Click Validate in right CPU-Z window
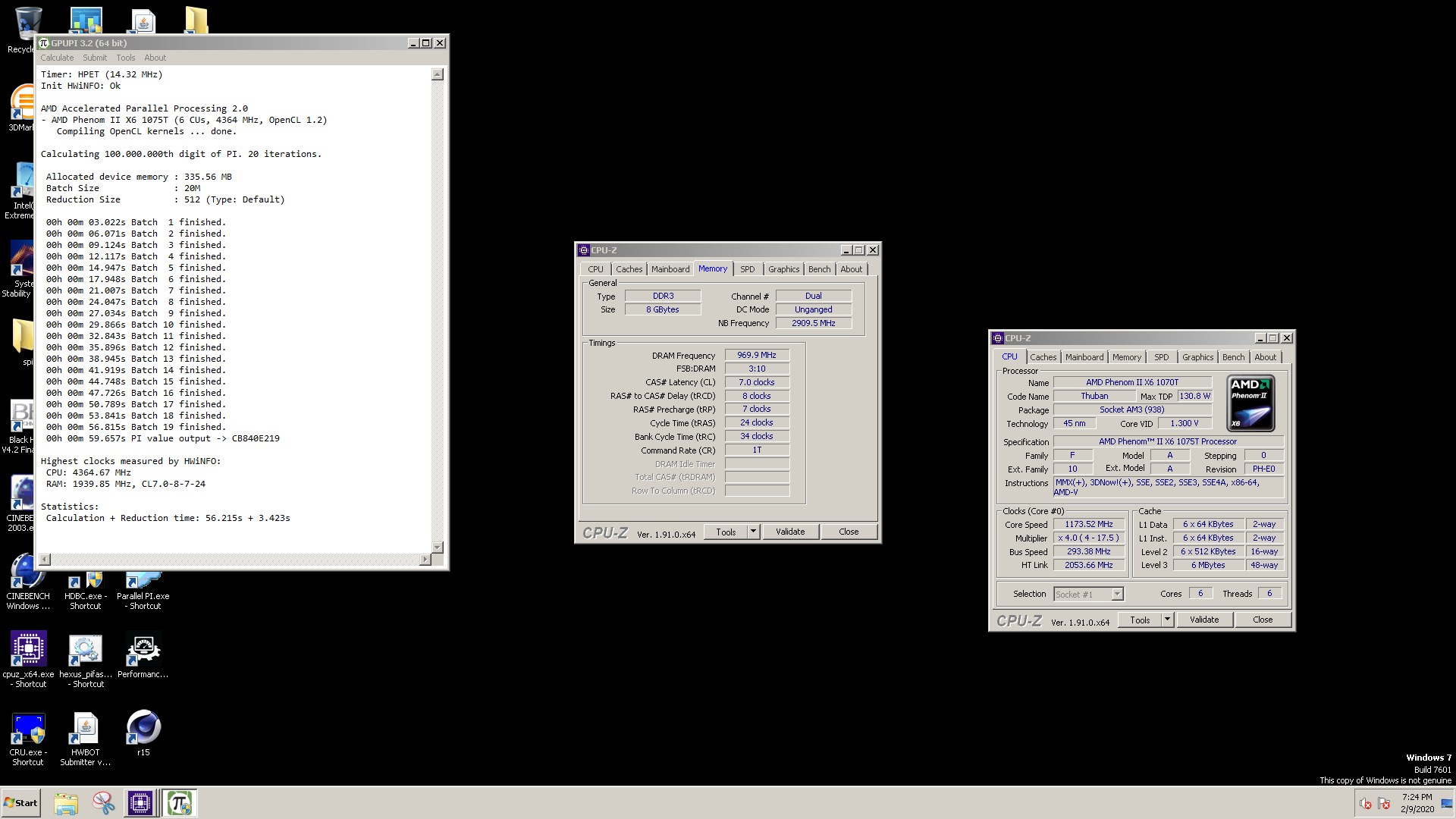1456x819 pixels. 1204,620
